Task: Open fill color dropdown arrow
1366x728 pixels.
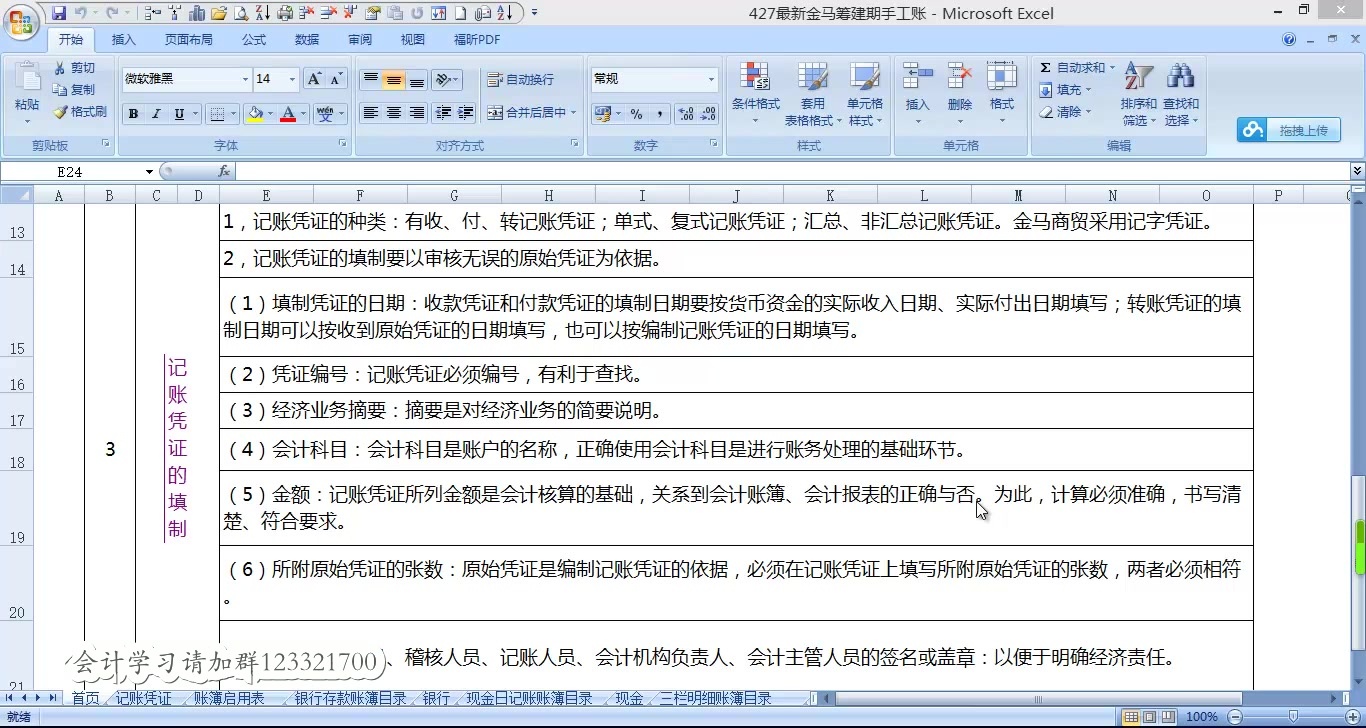Action: pos(270,114)
